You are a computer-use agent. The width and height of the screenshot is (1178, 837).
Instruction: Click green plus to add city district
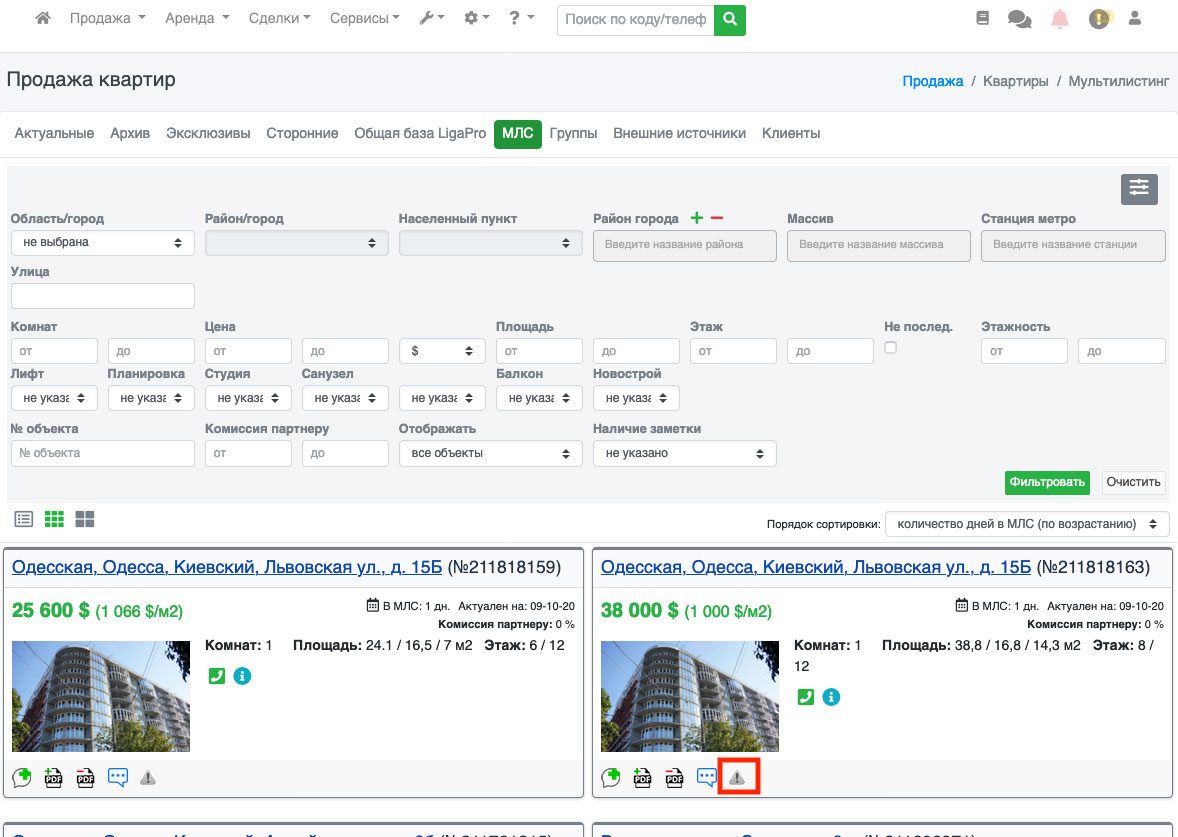697,219
